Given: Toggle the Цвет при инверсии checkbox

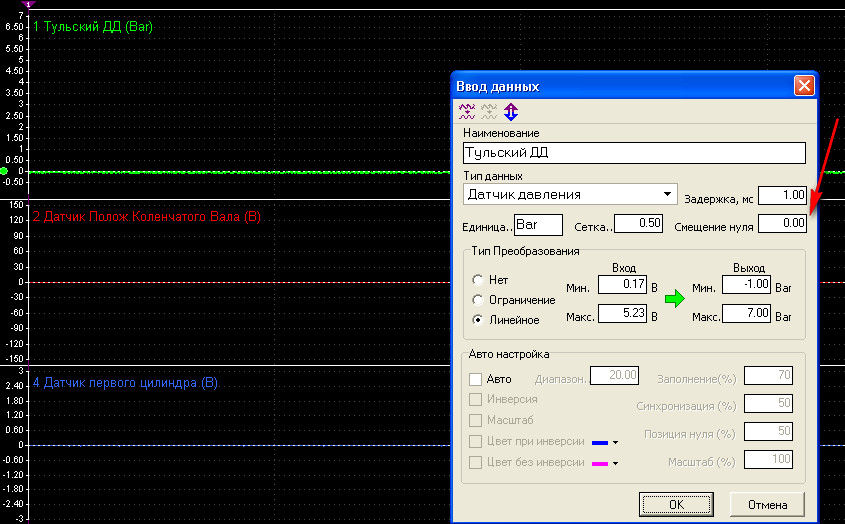Looking at the screenshot, I should click(475, 442).
